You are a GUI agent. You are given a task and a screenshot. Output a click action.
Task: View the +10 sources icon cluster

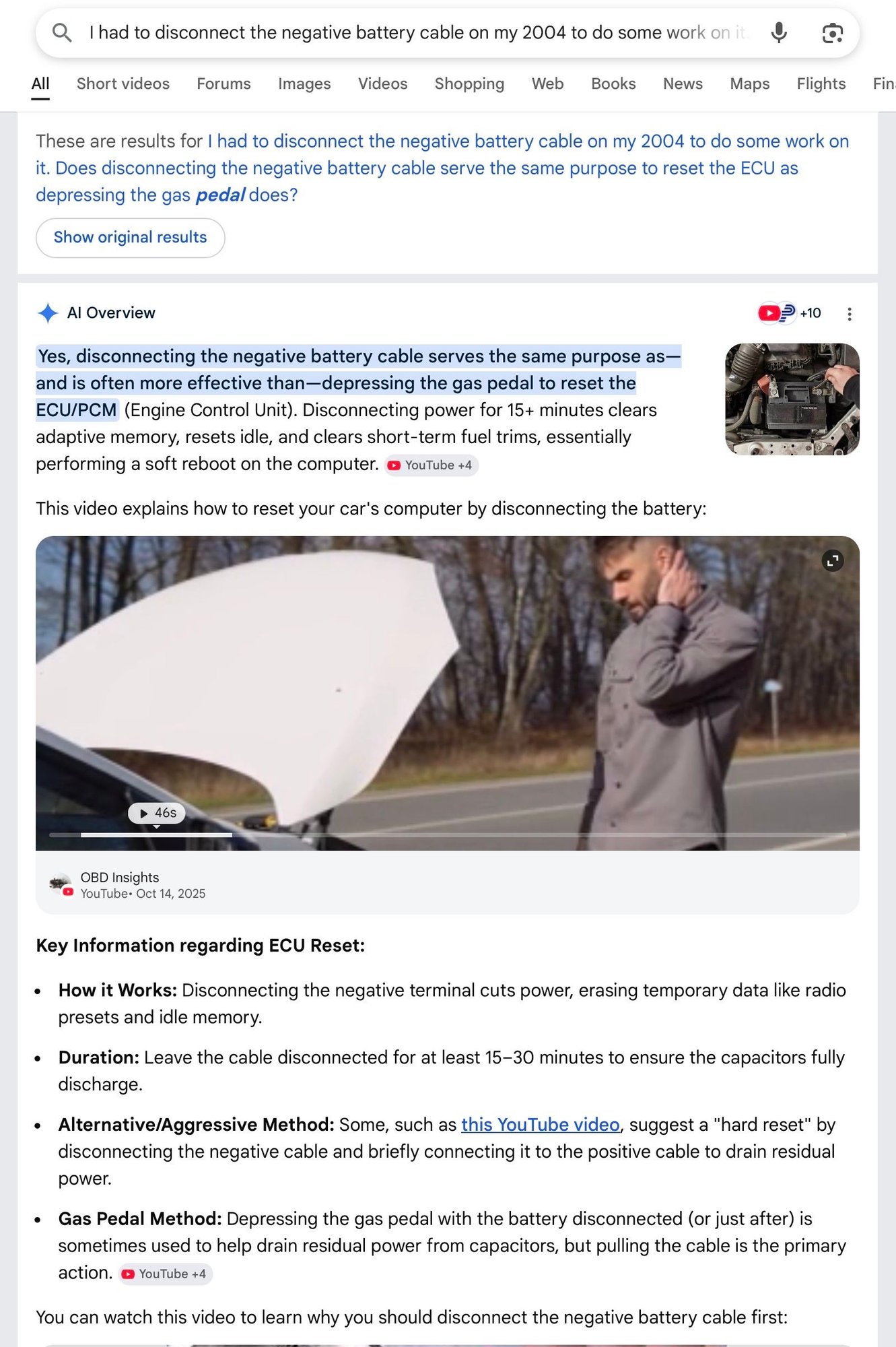(x=789, y=313)
